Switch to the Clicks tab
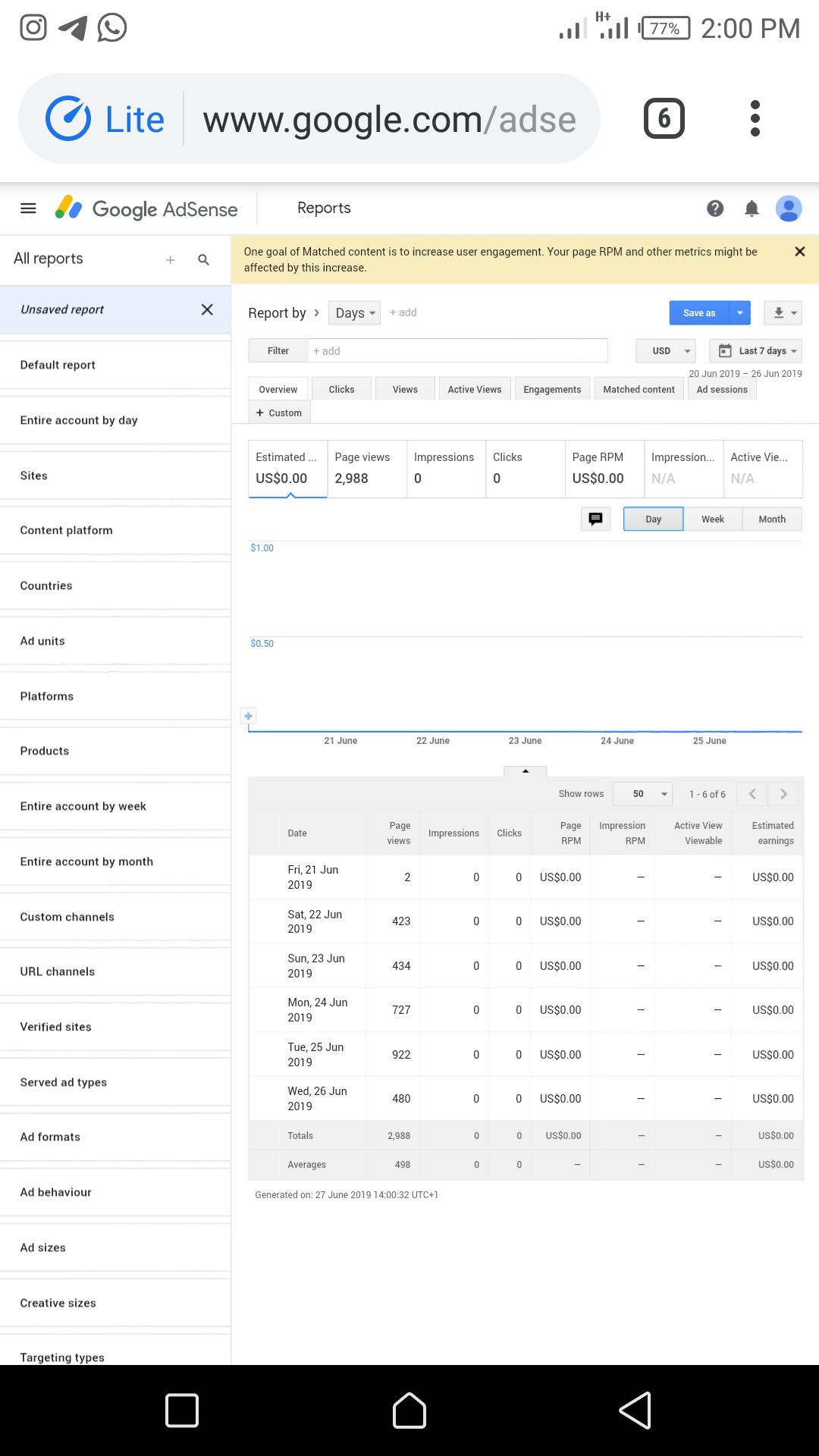The image size is (819, 1456). point(341,389)
